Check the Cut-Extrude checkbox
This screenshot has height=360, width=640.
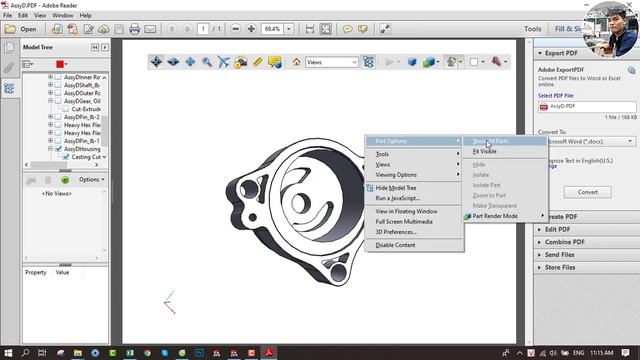coord(66,109)
